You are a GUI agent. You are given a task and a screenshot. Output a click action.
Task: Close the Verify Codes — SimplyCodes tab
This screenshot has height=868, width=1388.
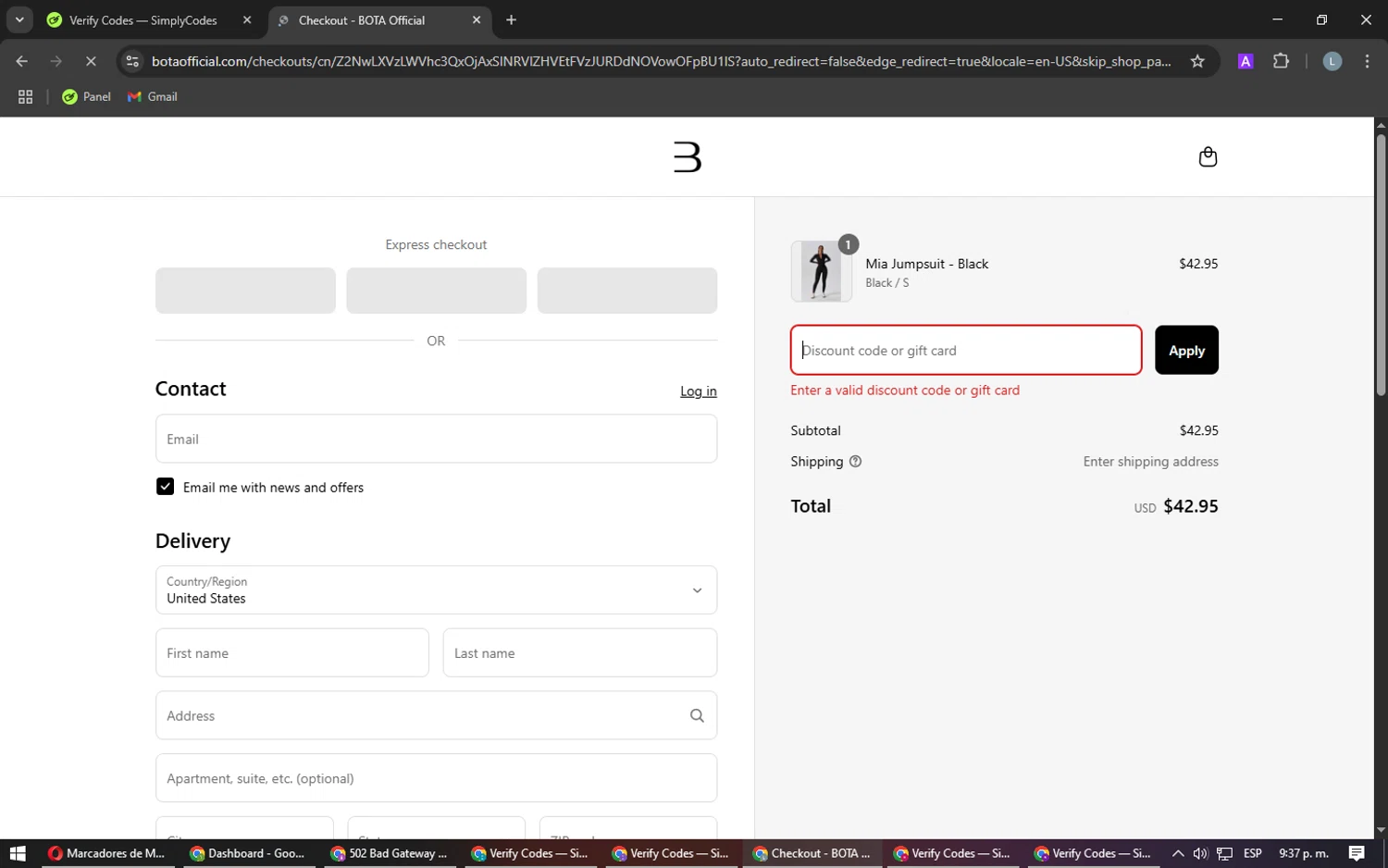[246, 19]
